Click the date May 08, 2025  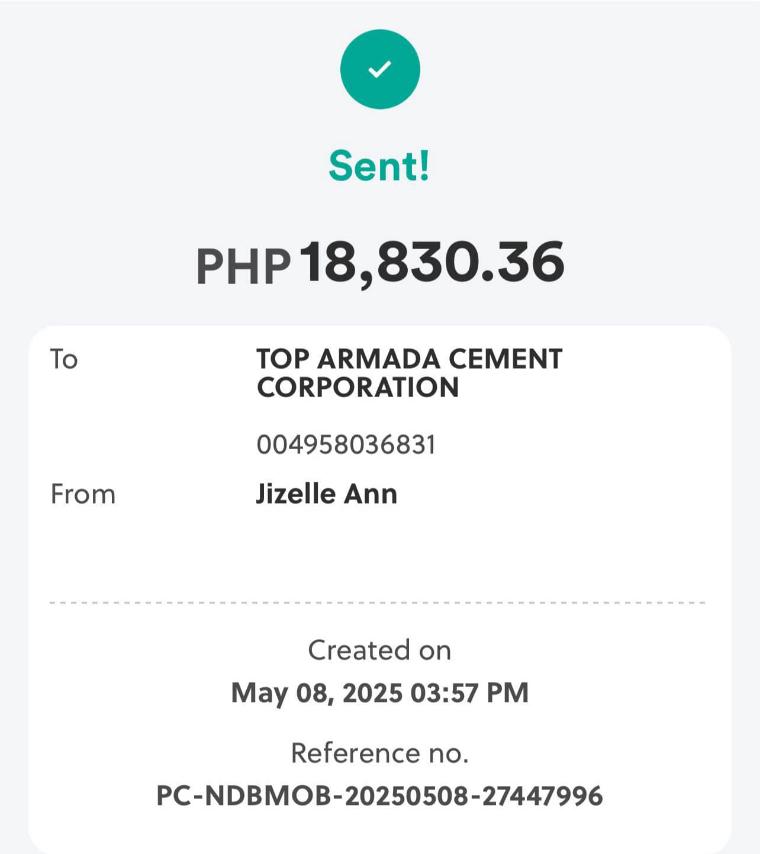pyautogui.click(x=317, y=692)
